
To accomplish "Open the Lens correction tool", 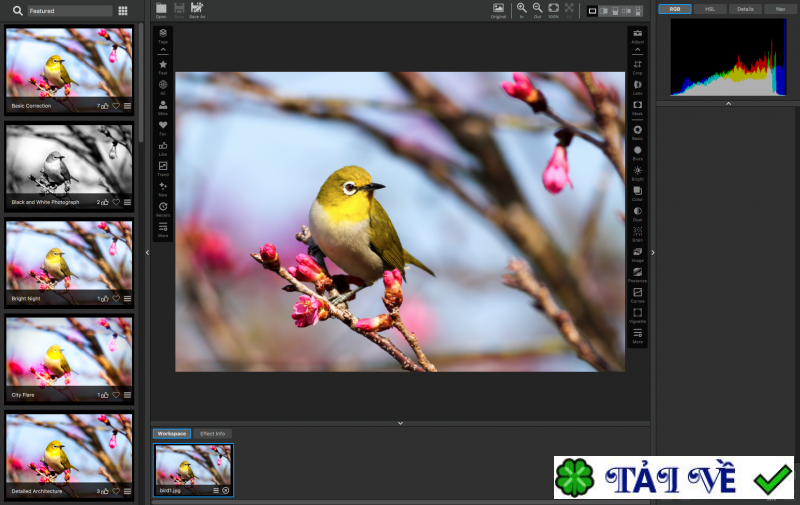I will point(637,85).
